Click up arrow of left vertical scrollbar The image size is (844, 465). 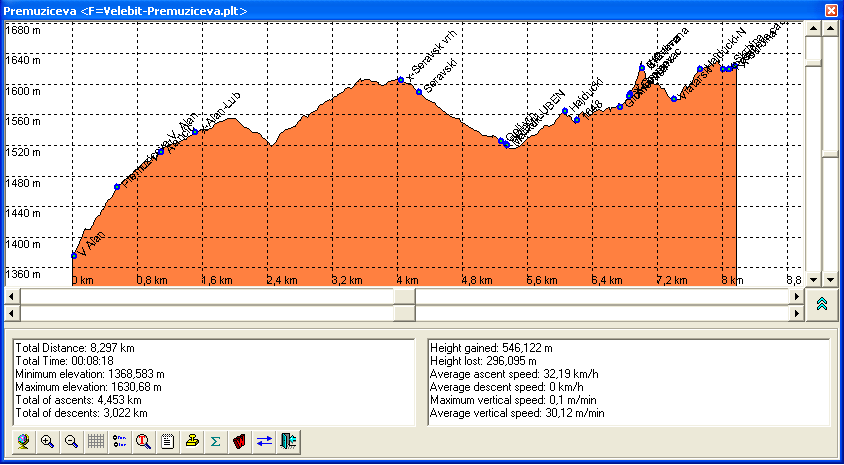[813, 30]
